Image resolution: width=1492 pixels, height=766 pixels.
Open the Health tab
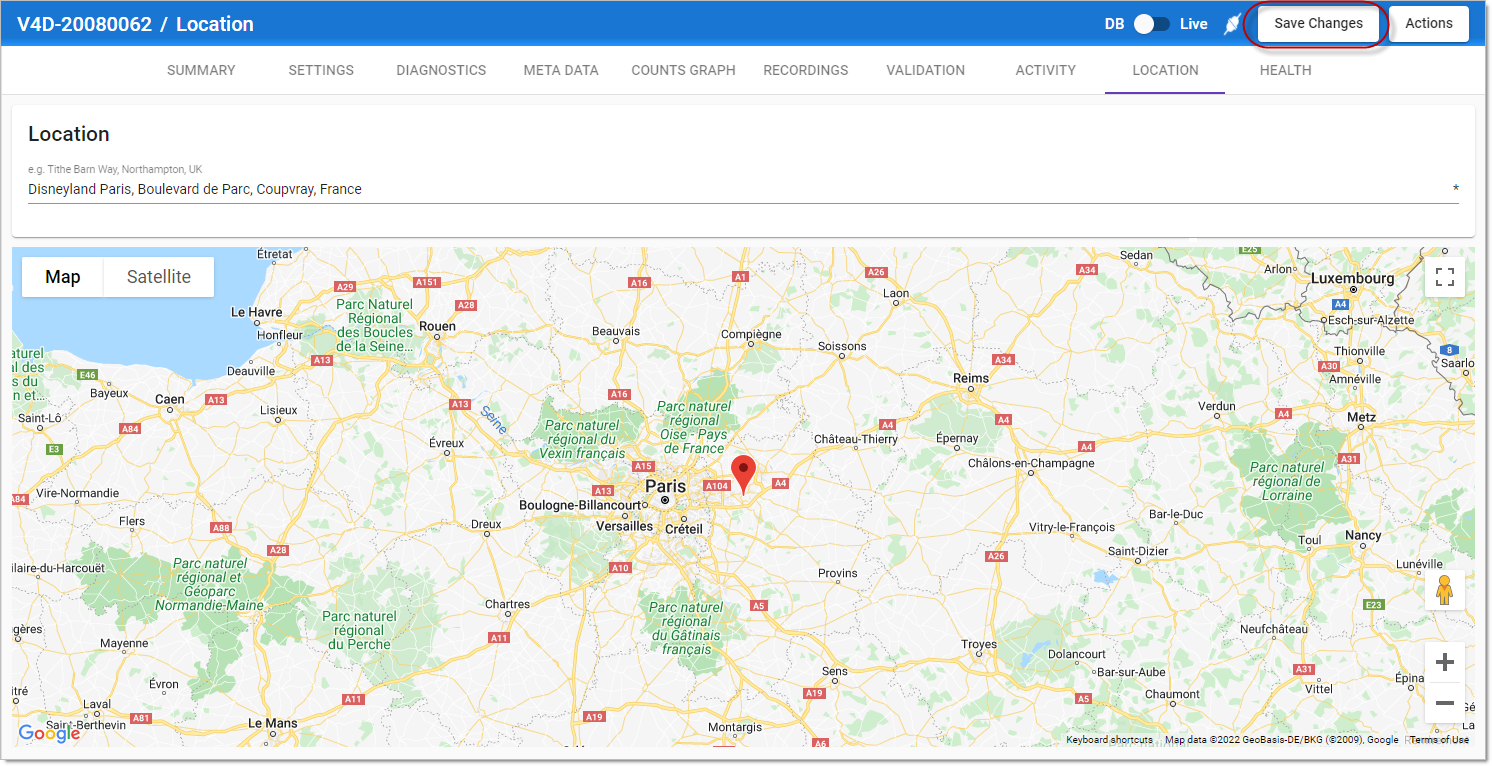pyautogui.click(x=1285, y=70)
